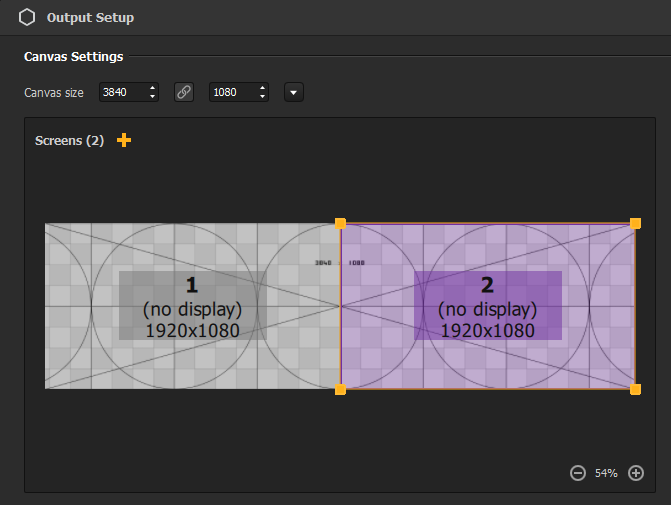Decrease canvas width with down arrow
The height and width of the screenshot is (505, 671).
tap(152, 97)
